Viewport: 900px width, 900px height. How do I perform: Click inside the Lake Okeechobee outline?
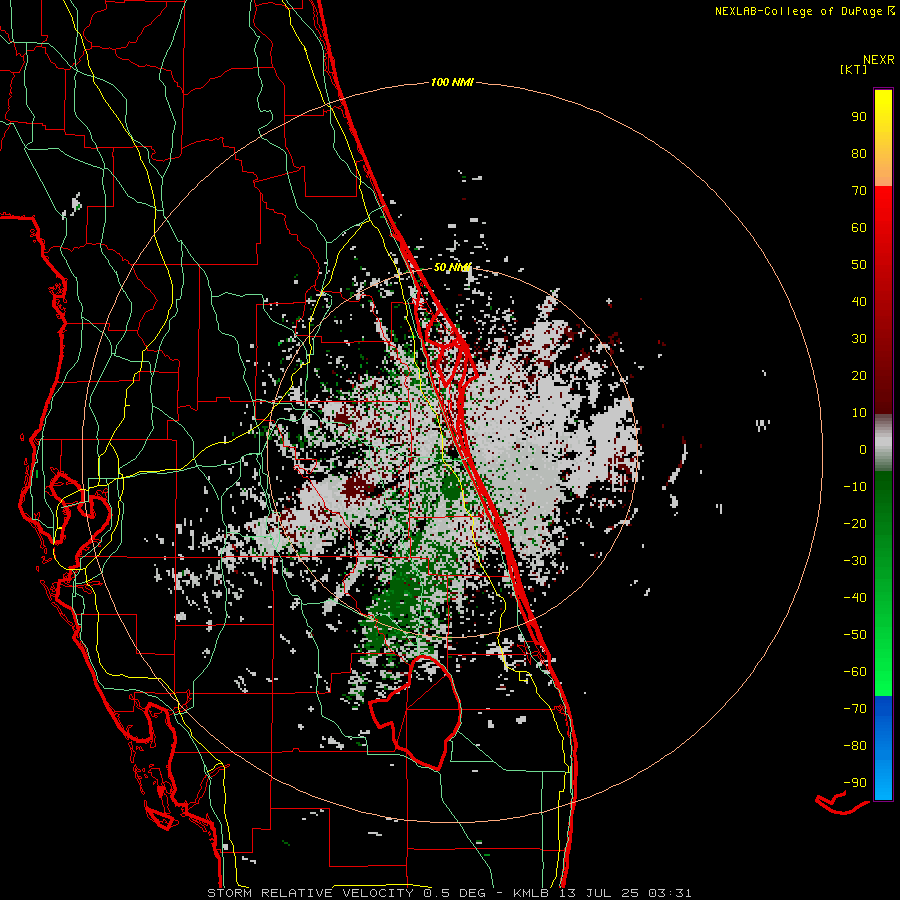pos(428,715)
